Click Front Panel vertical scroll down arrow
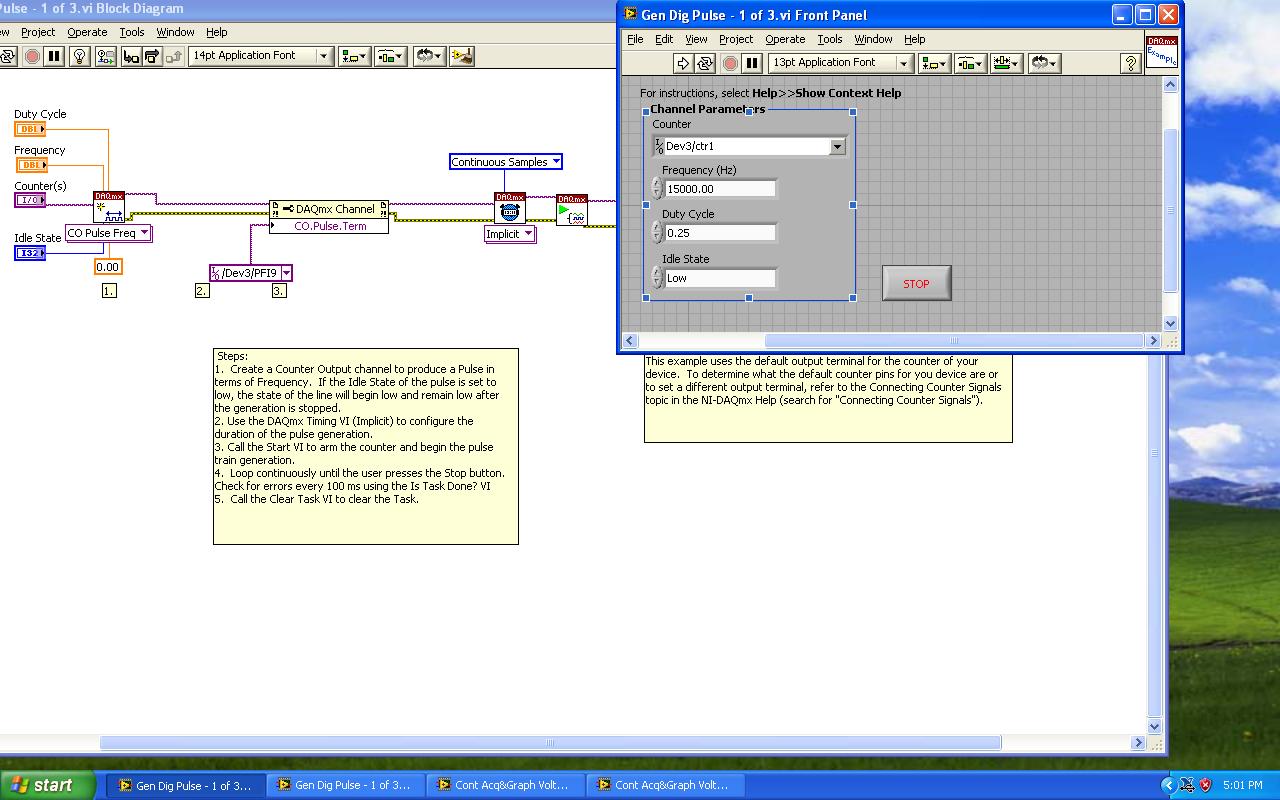1280x800 pixels. [1171, 323]
